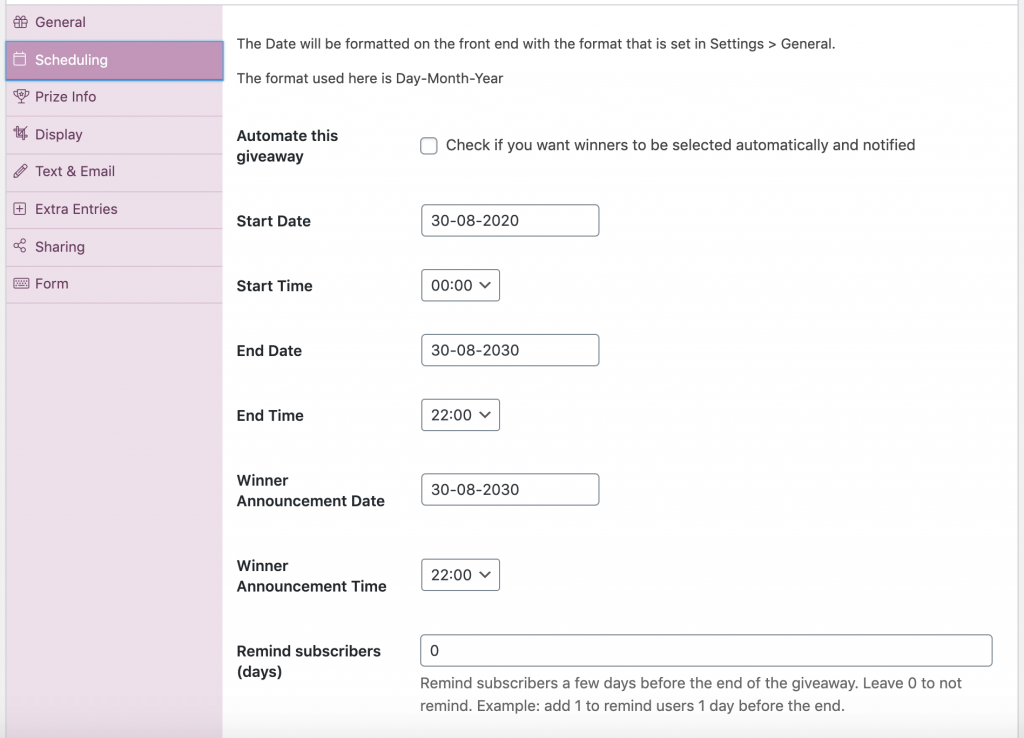Edit the Winner Announcement Date field

tap(510, 490)
